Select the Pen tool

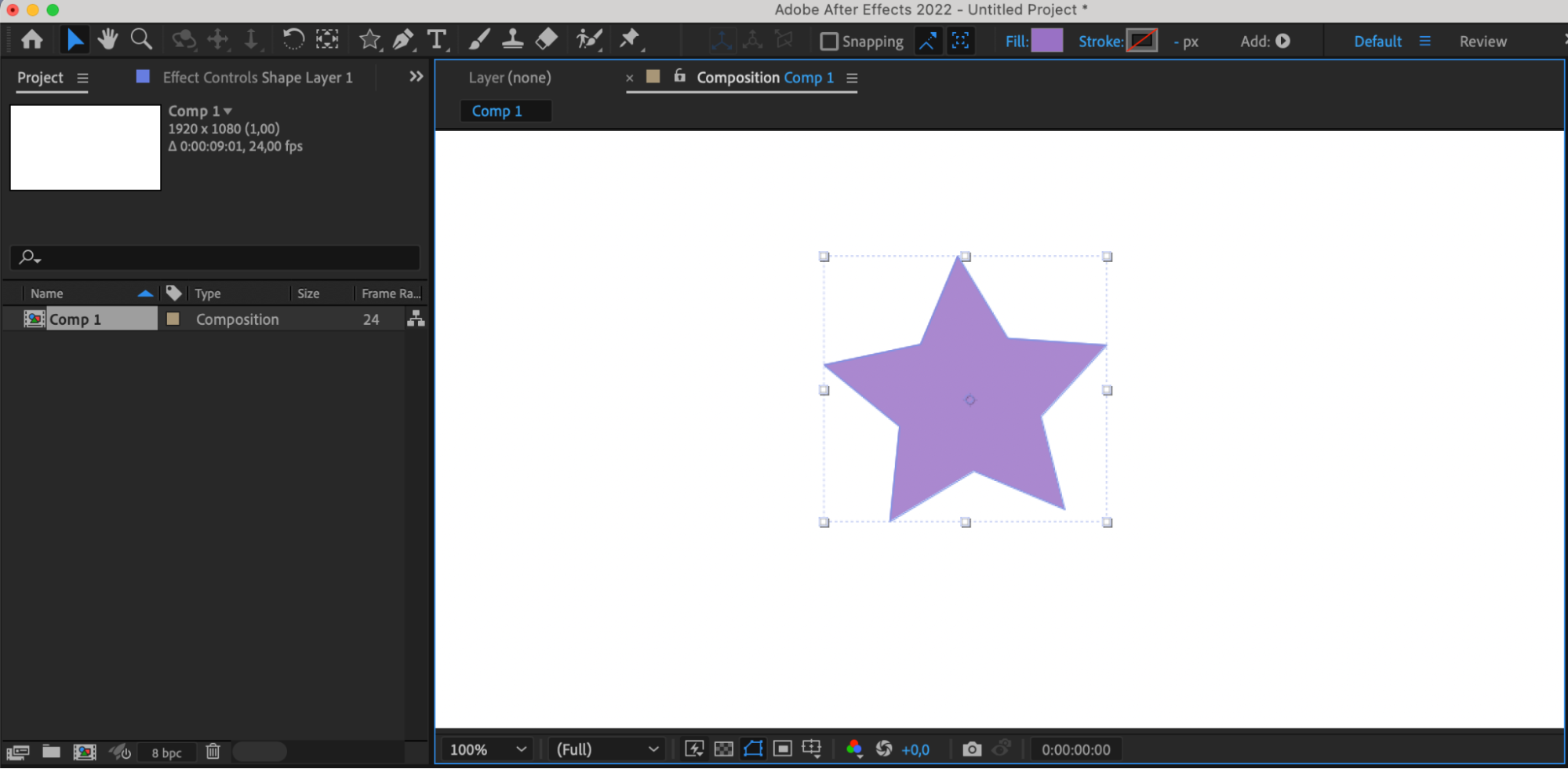[x=403, y=39]
